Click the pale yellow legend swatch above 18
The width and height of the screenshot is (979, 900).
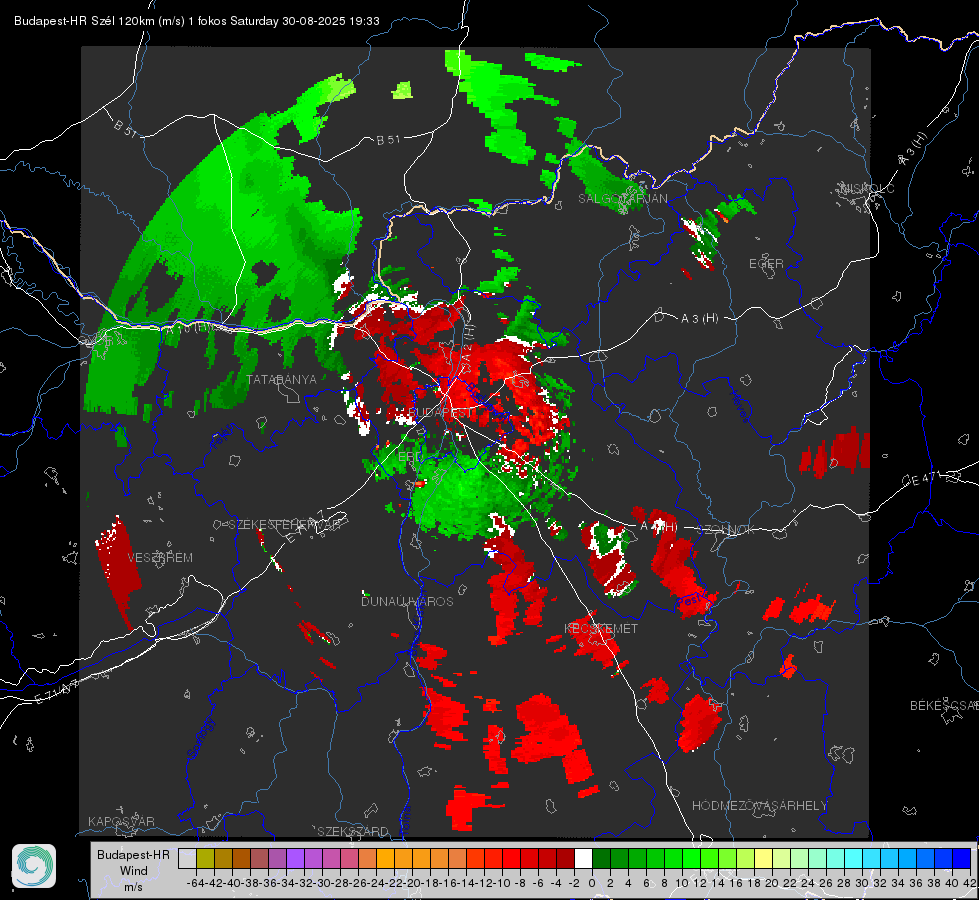(x=764, y=859)
